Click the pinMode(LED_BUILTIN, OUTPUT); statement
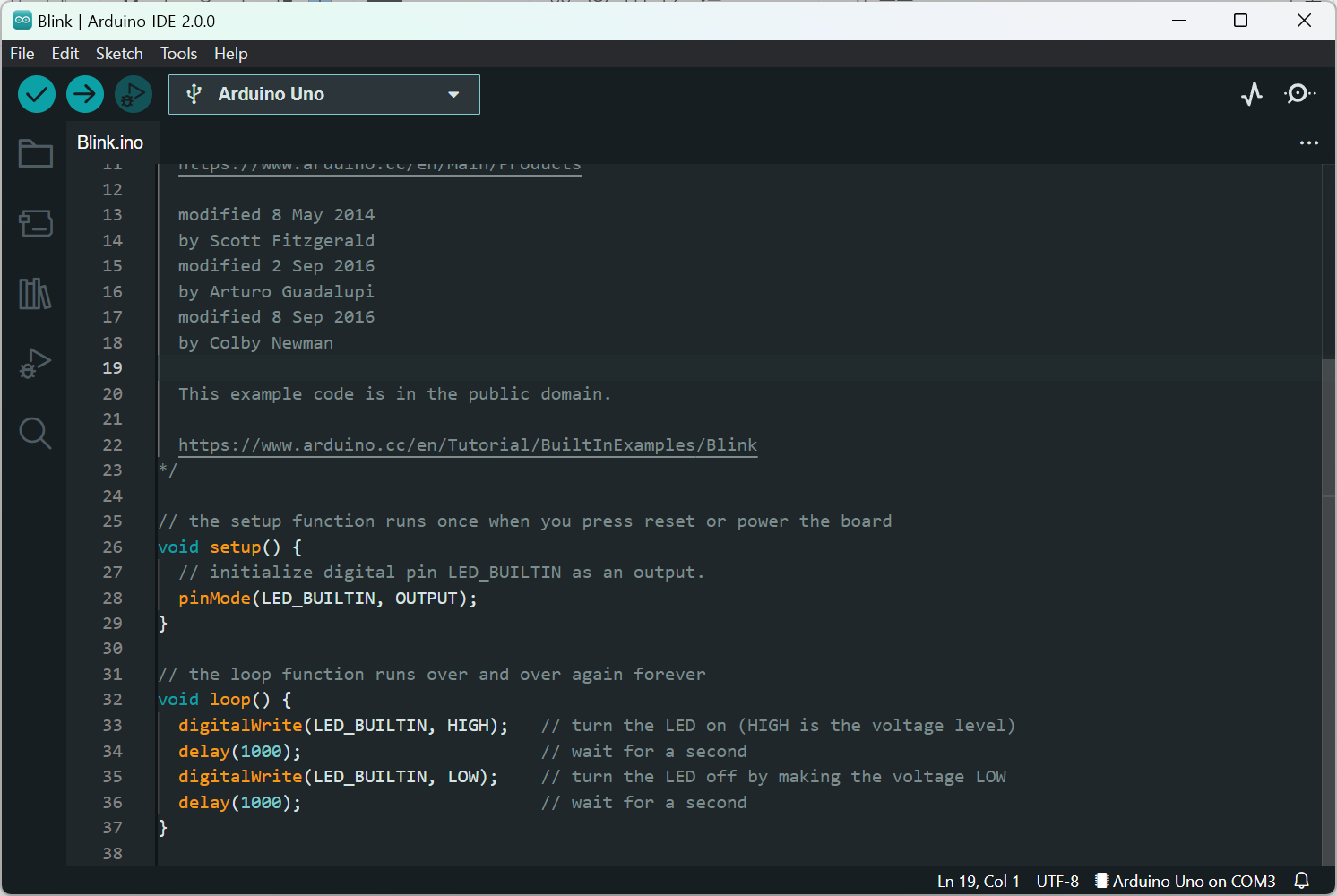 [x=328, y=598]
